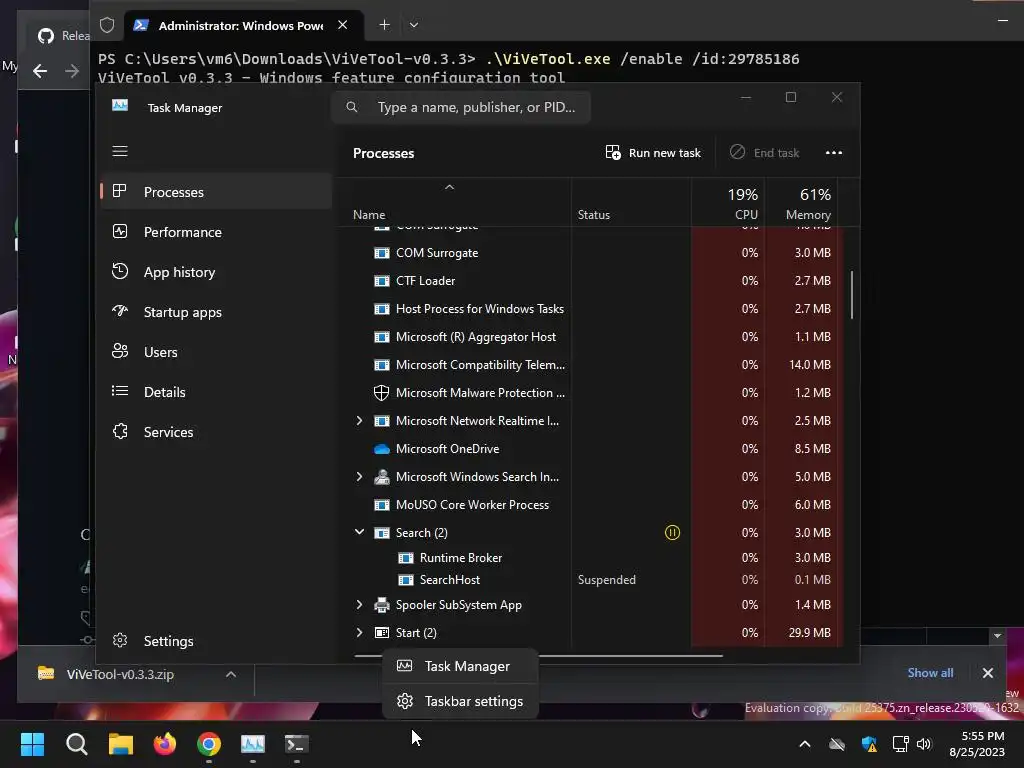Click the Start process icon
The height and width of the screenshot is (768, 1024).
381,632
